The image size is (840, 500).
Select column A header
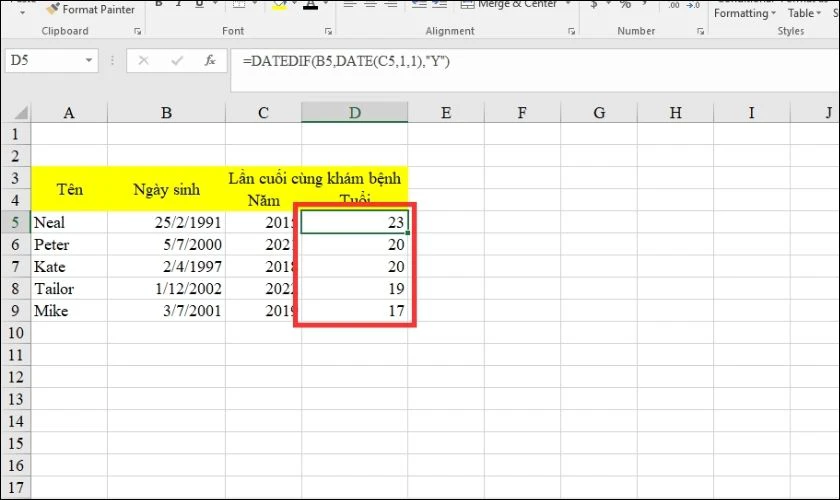[x=69, y=113]
